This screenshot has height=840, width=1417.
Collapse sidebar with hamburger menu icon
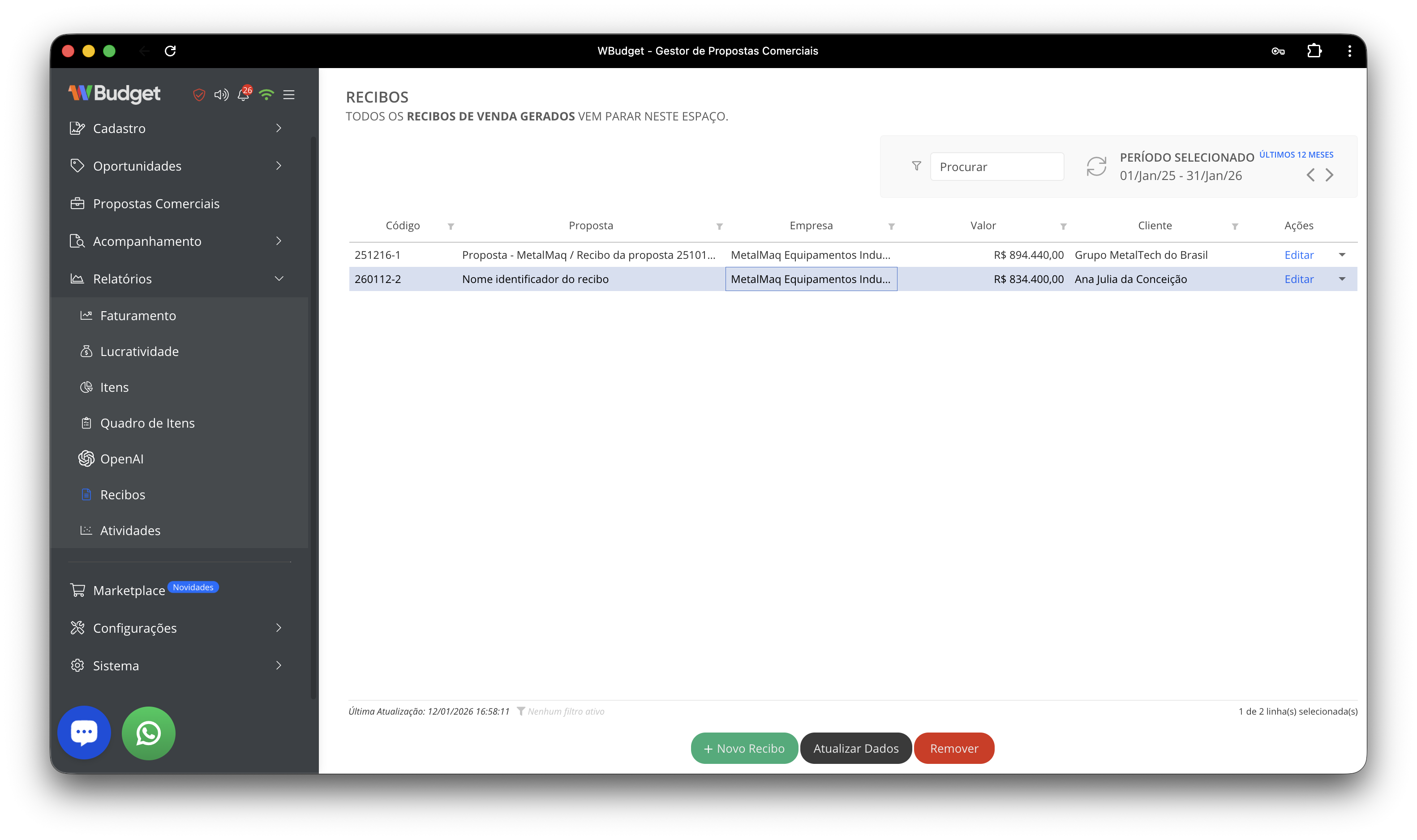pos(289,94)
